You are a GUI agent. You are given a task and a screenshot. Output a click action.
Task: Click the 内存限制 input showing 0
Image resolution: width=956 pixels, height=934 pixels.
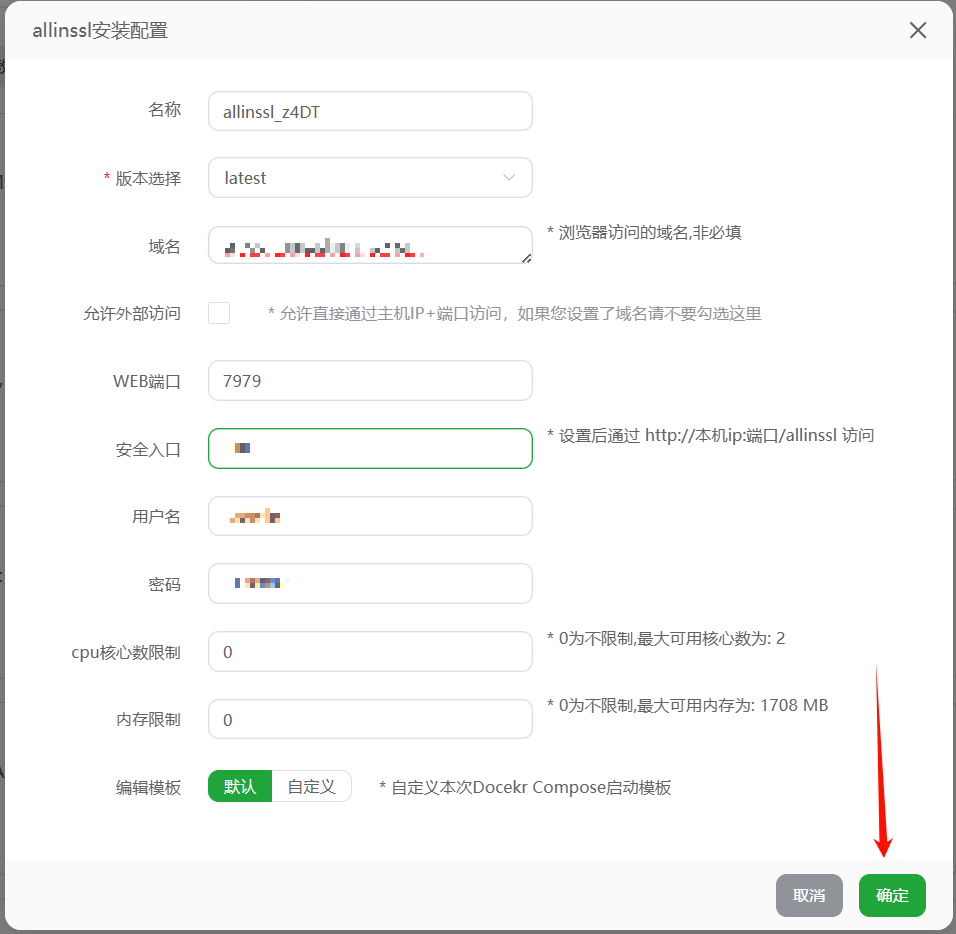point(370,718)
